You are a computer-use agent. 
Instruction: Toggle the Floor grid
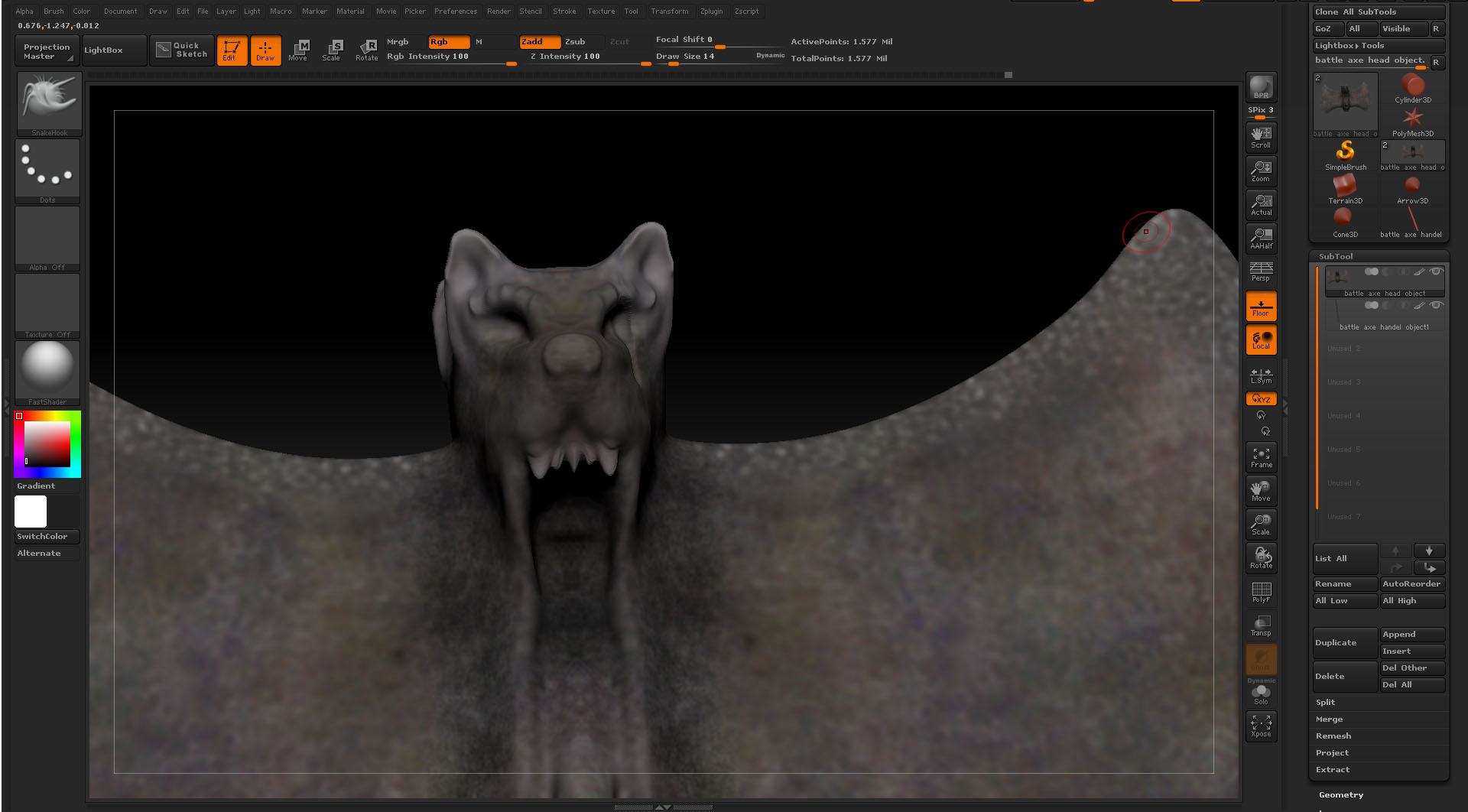pos(1261,307)
